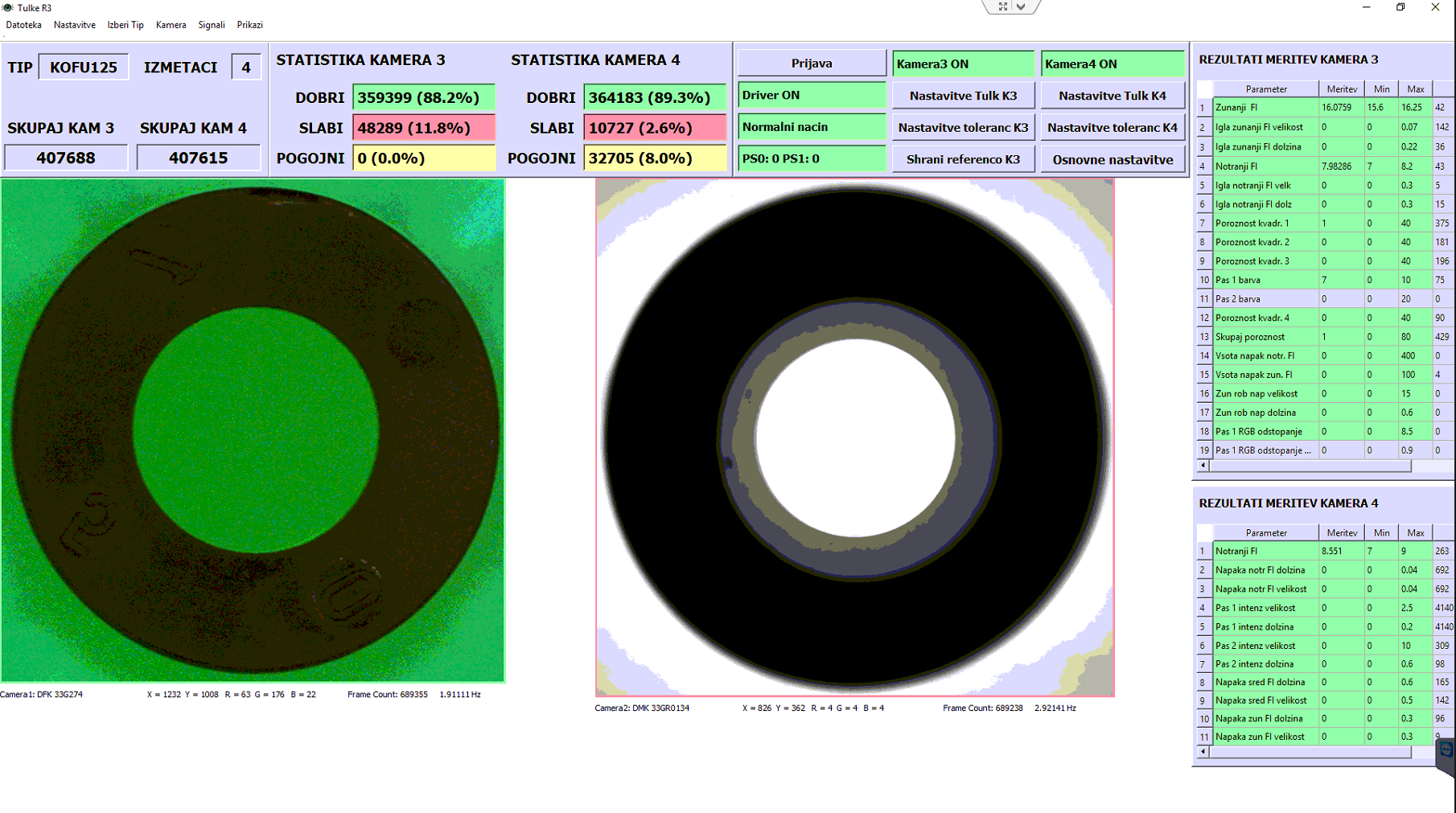Viewport: 1456px width, 813px height.
Task: Minimize the Tulke R3 window
Action: point(1366,7)
